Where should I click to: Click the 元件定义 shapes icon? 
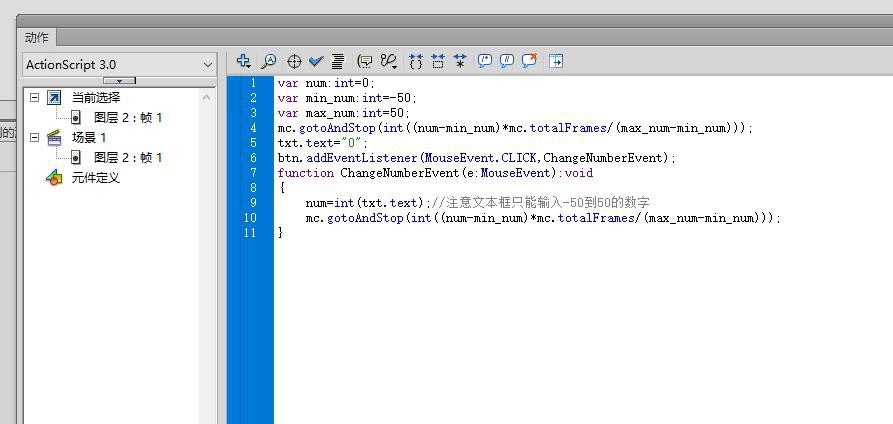(x=54, y=178)
